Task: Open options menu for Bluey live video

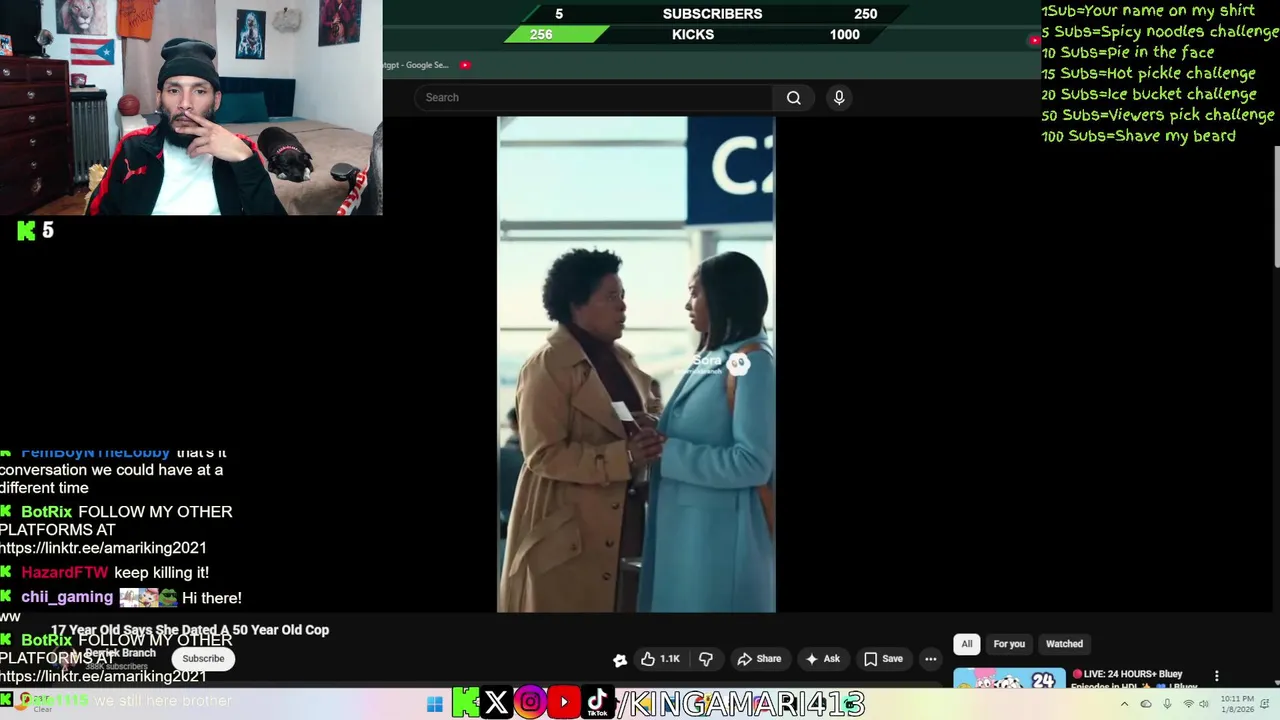Action: click(1216, 677)
